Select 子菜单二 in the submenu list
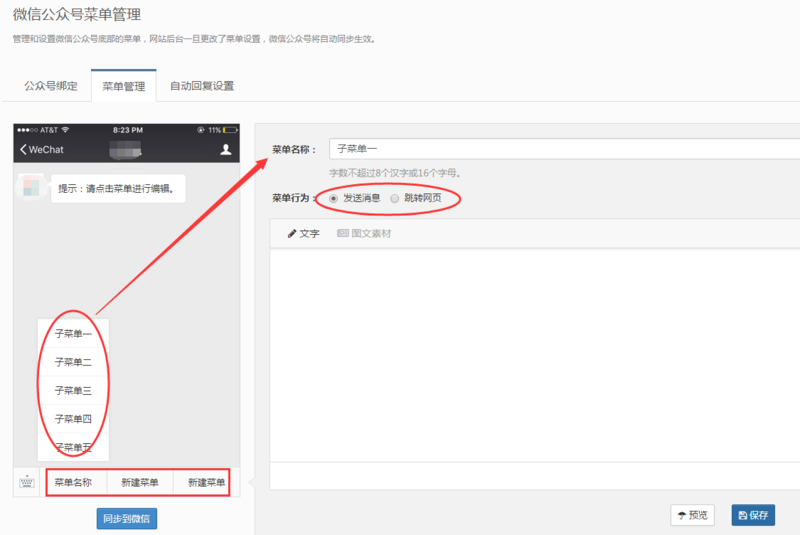The width and height of the screenshot is (800, 535). pos(73,362)
